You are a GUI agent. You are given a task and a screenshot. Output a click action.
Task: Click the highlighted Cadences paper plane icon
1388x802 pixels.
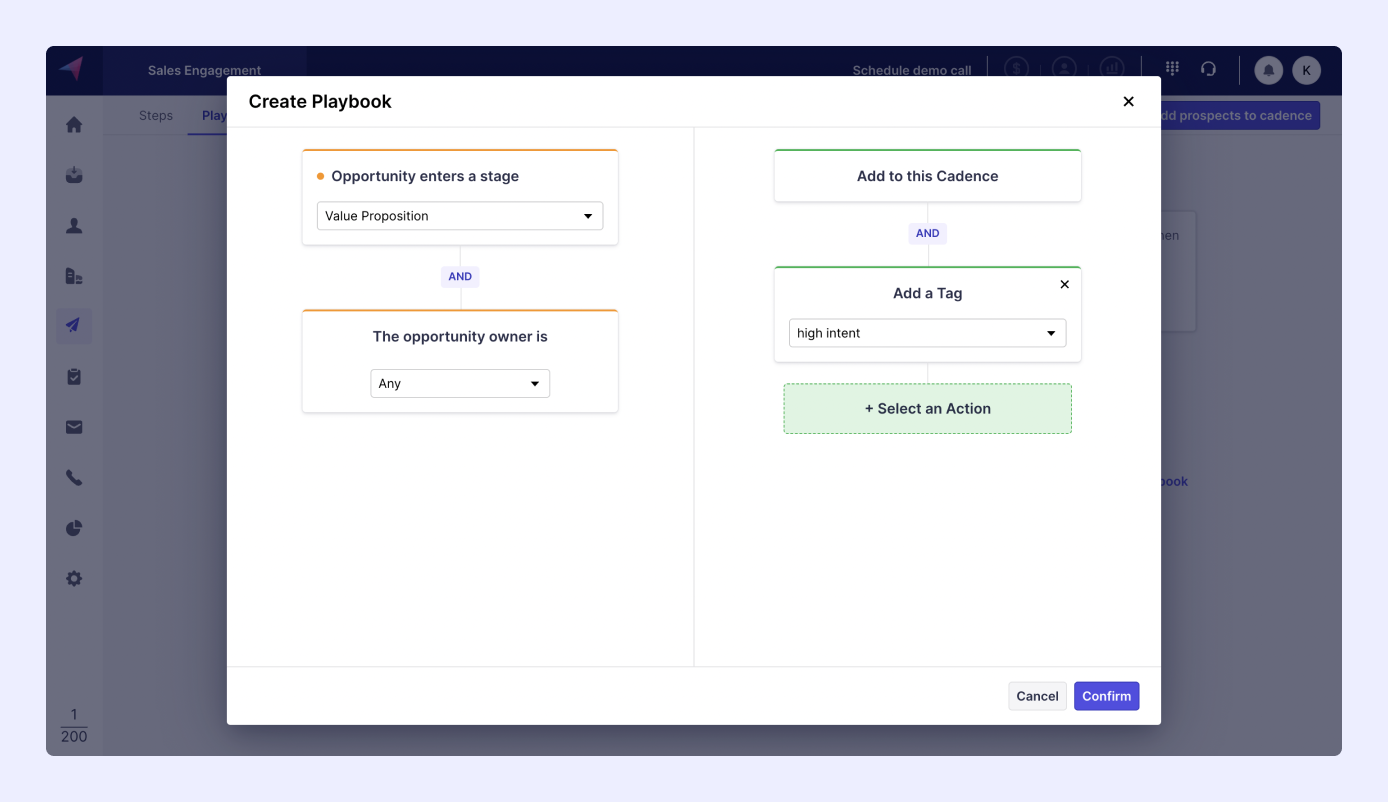(73, 325)
